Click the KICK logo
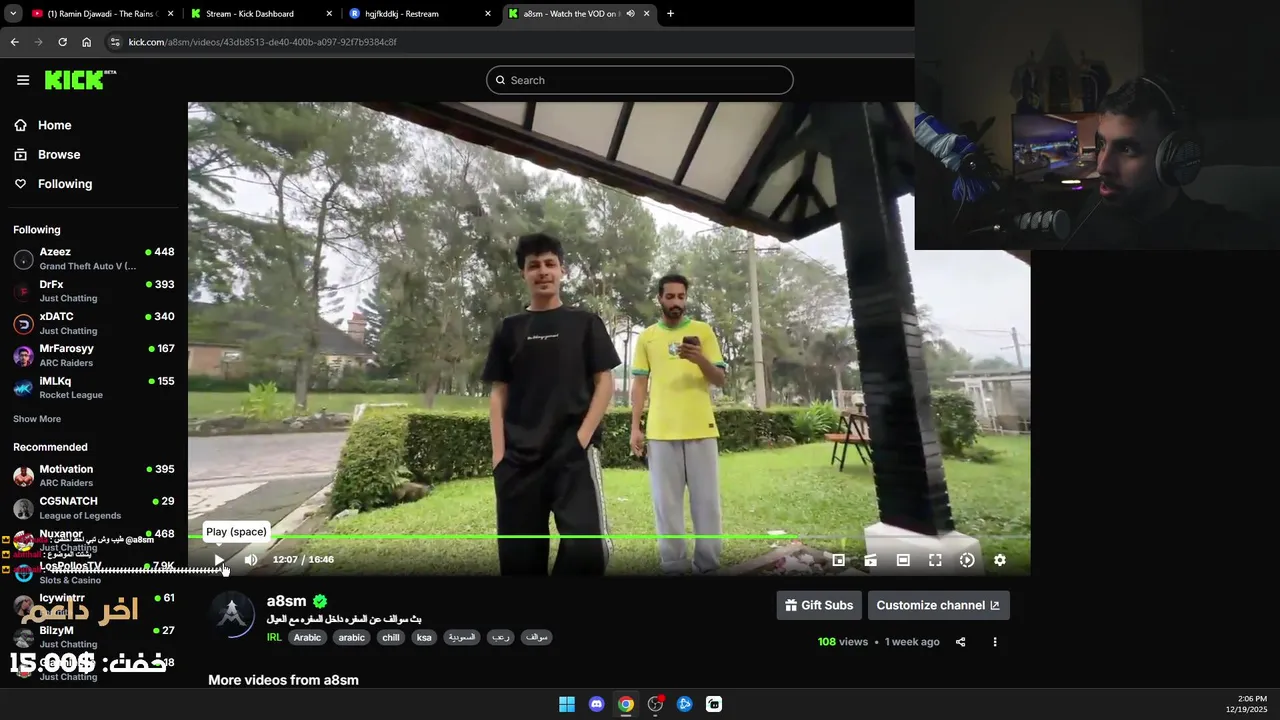Viewport: 1280px width, 720px height. [x=80, y=80]
